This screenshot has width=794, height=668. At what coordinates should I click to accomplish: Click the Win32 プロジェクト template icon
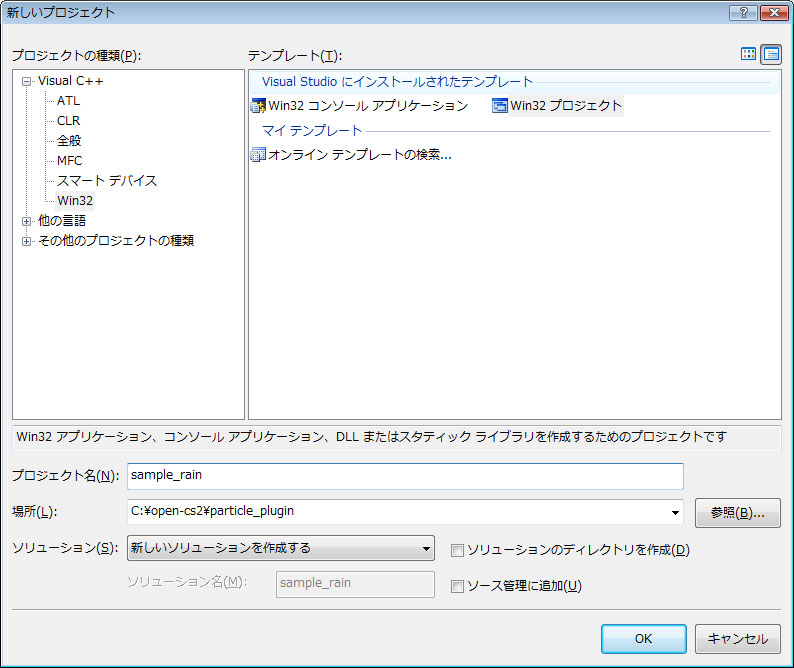(x=500, y=106)
